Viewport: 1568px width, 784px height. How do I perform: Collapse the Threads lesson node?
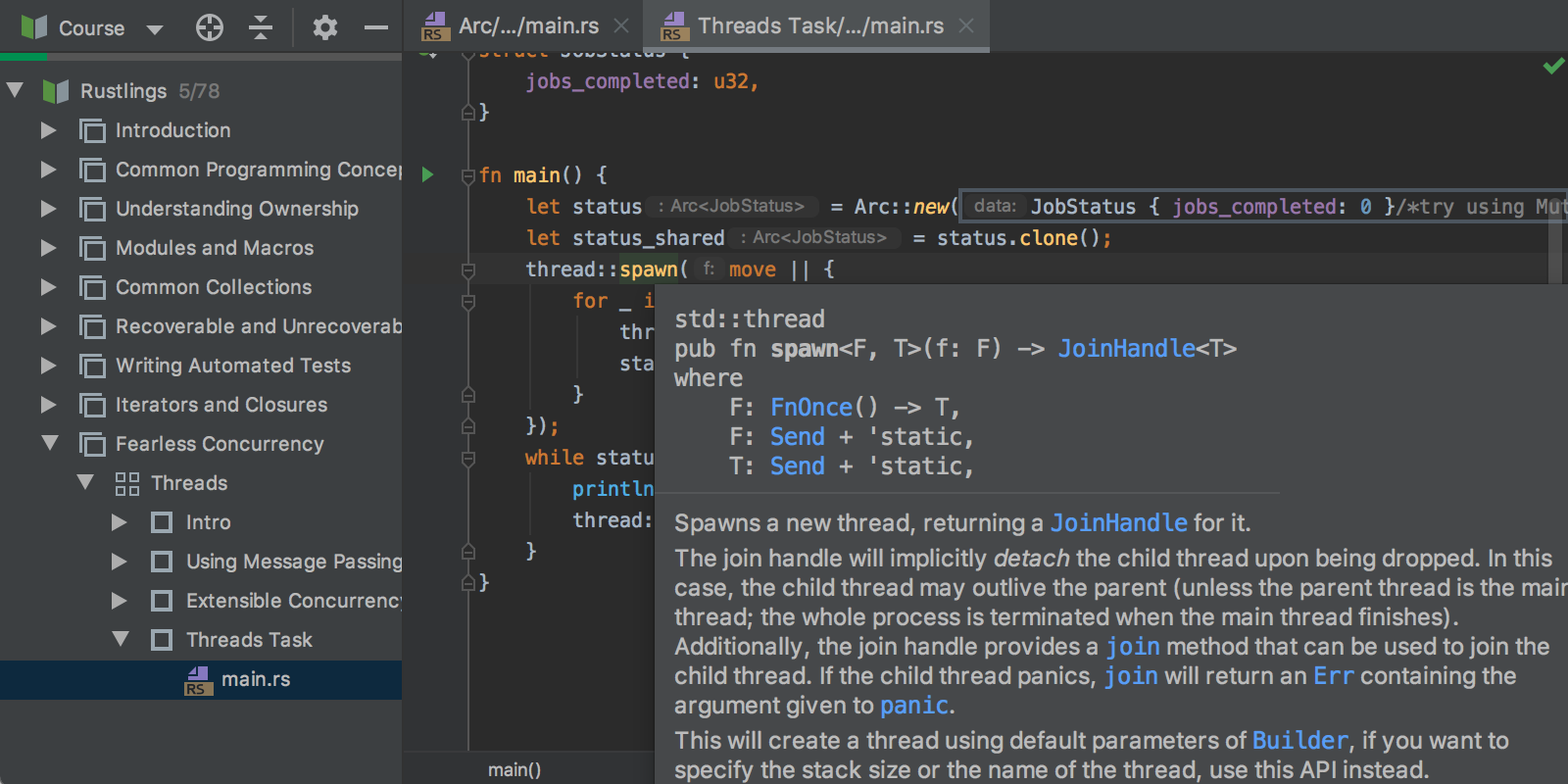coord(85,482)
